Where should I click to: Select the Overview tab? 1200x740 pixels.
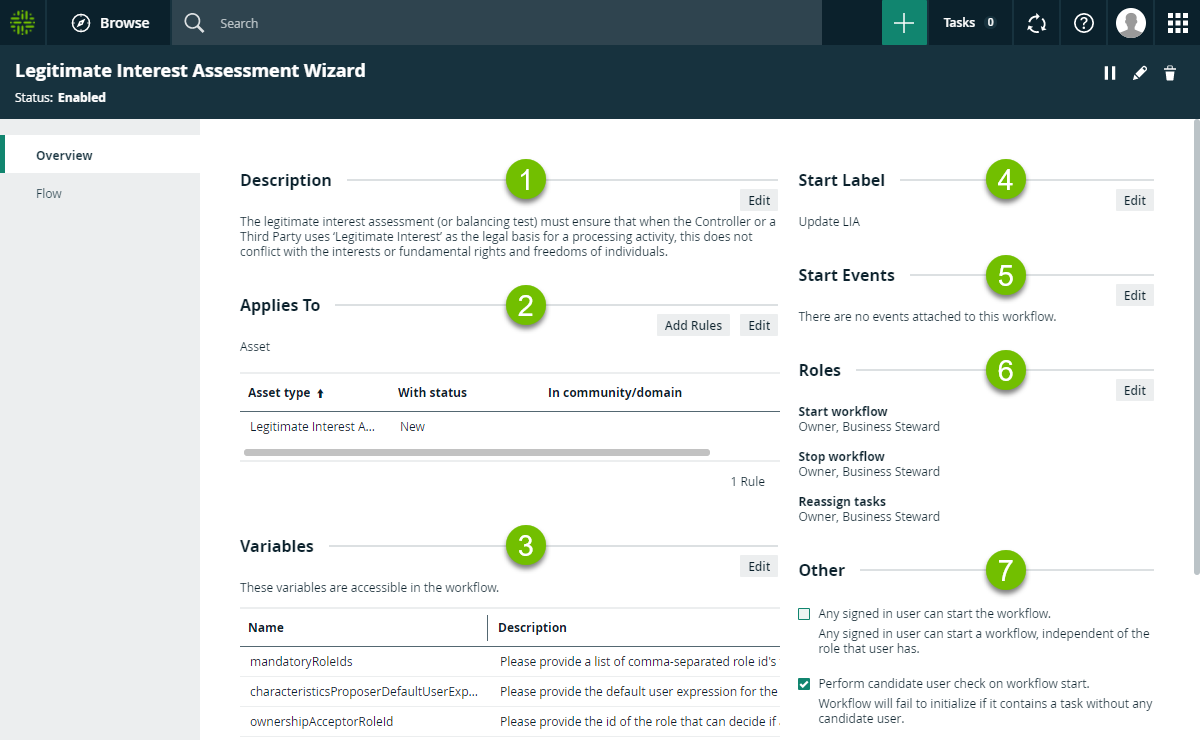tap(64, 155)
